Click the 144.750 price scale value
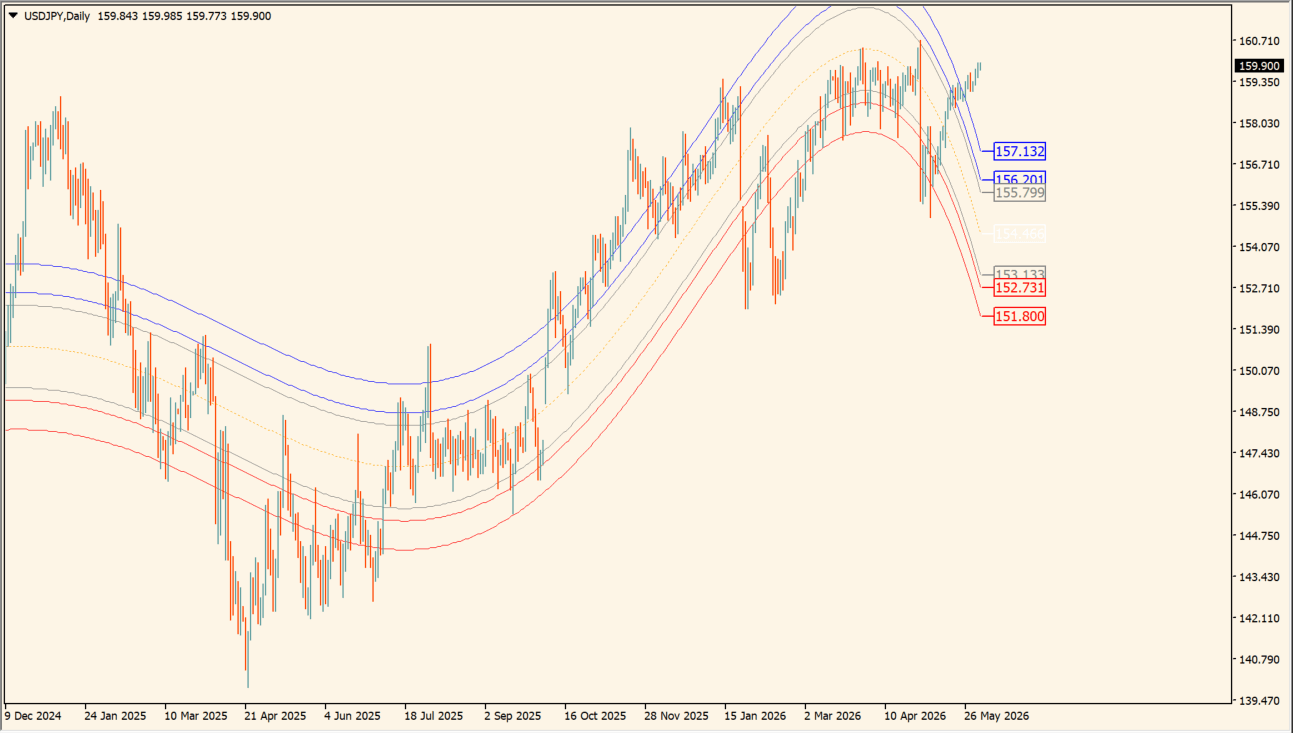Screen dimensions: 1293x733 (1259, 536)
